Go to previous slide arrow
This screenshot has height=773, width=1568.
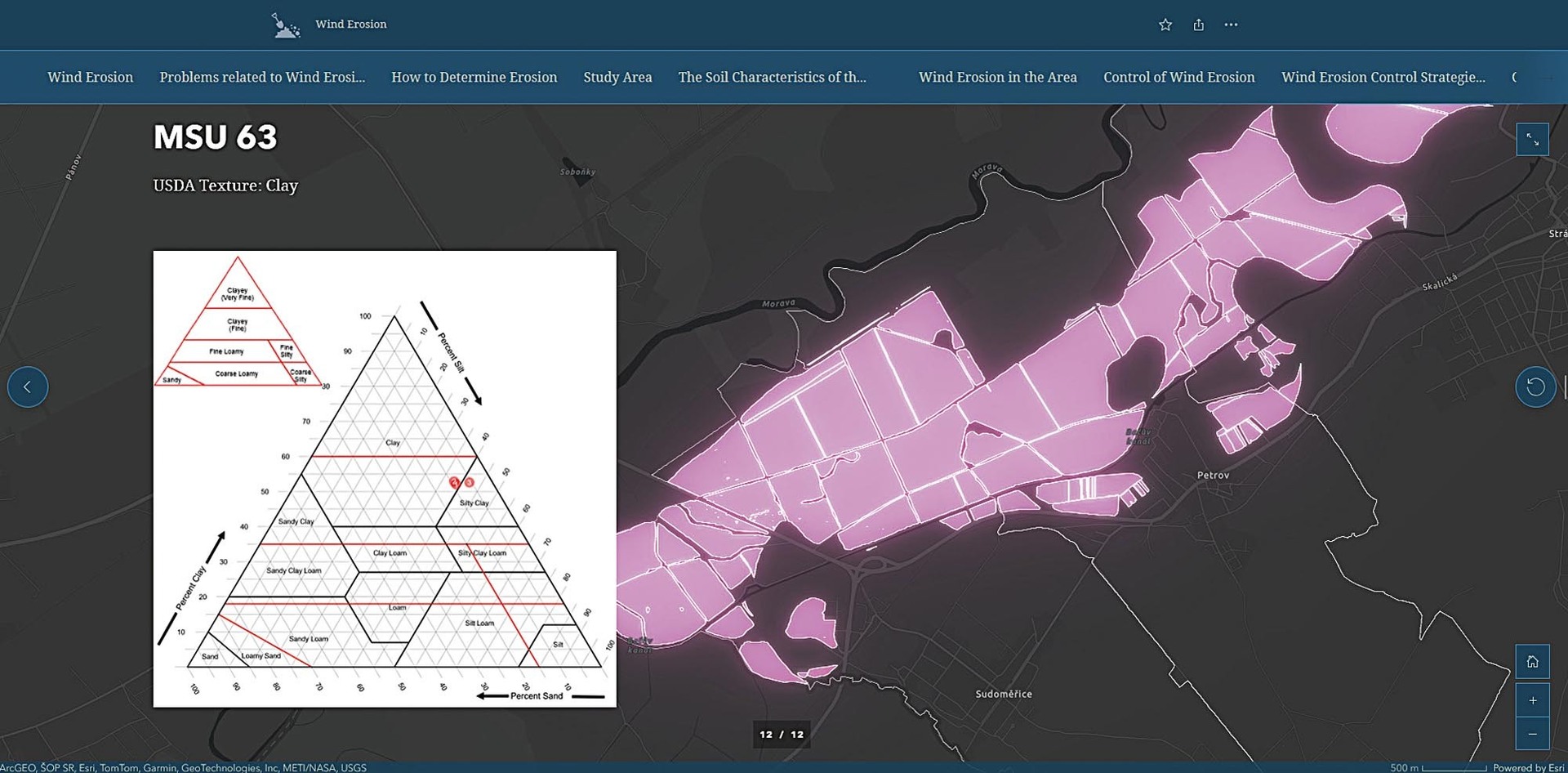[28, 387]
